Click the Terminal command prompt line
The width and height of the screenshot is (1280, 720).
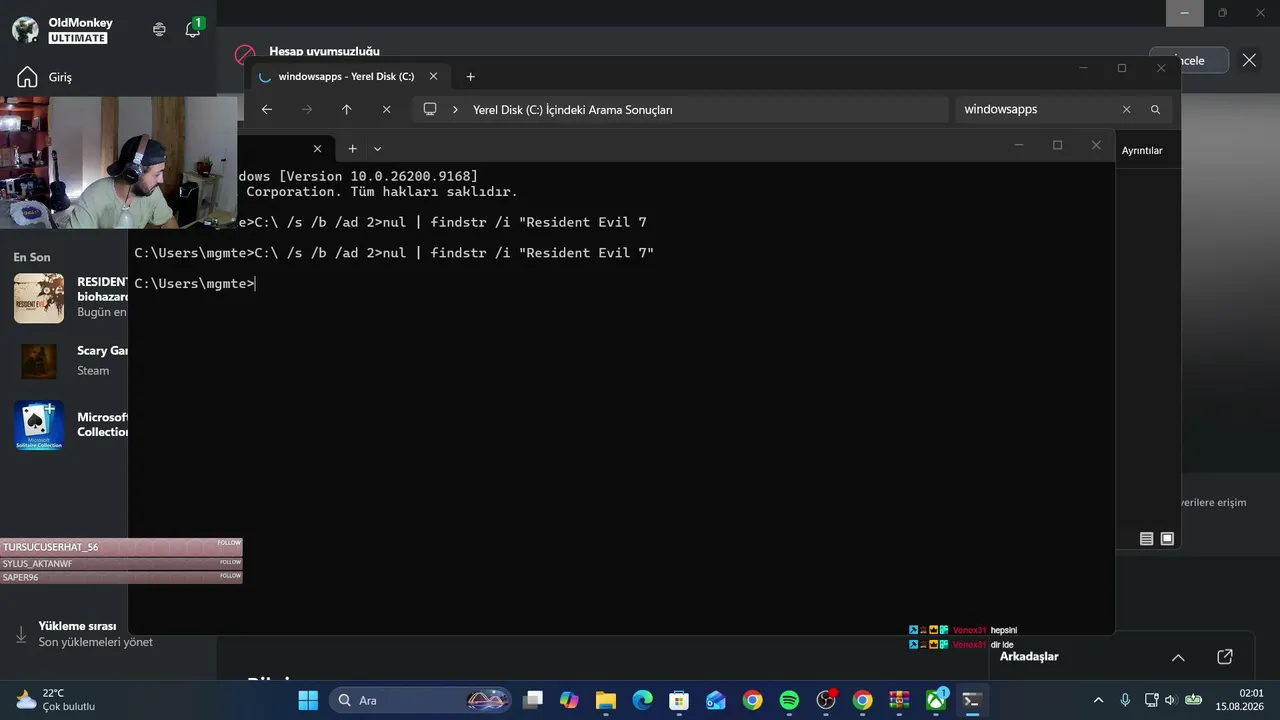(x=195, y=283)
